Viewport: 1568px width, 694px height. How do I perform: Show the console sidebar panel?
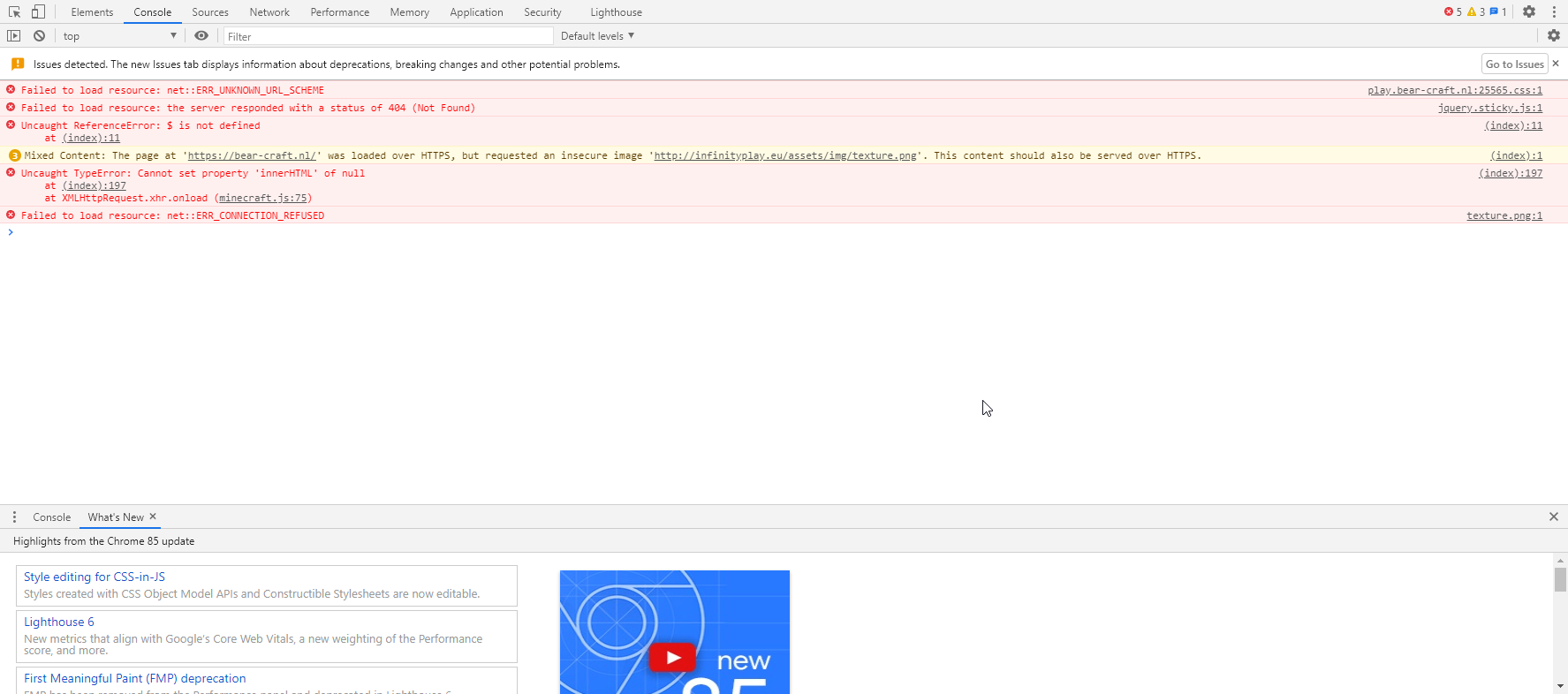(x=13, y=36)
